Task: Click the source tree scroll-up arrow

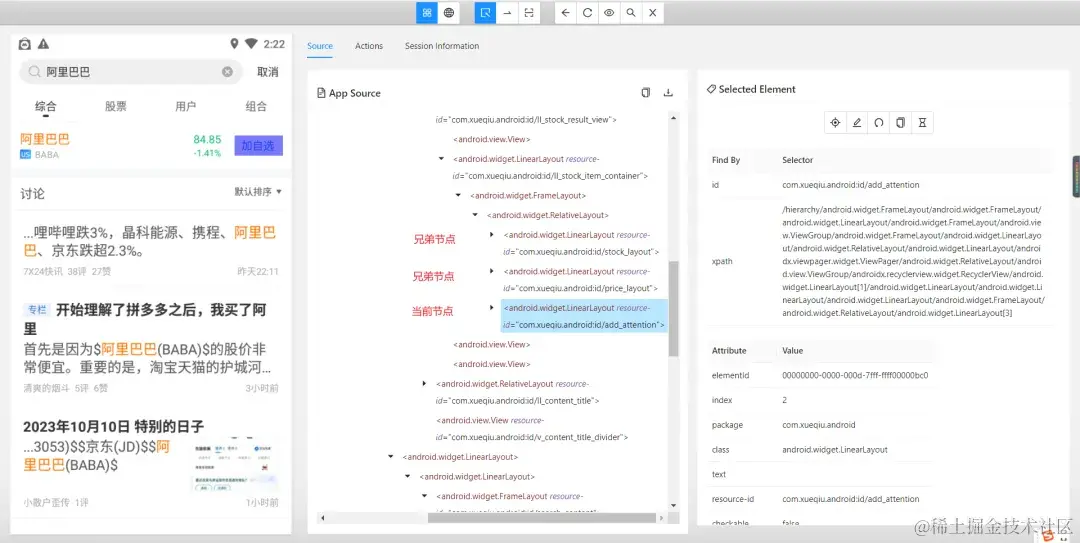Action: [674, 119]
